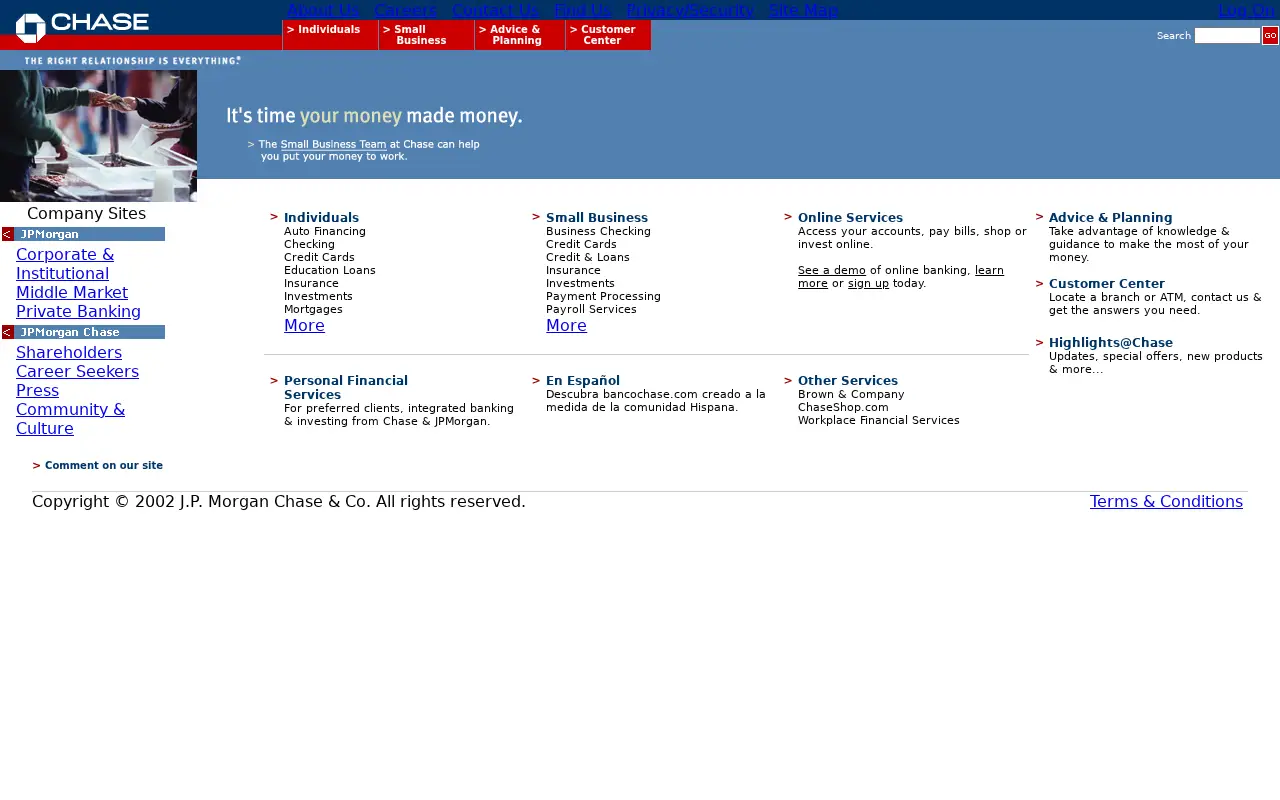Open the Site Map link
Image resolution: width=1280 pixels, height=800 pixels.
(804, 10)
